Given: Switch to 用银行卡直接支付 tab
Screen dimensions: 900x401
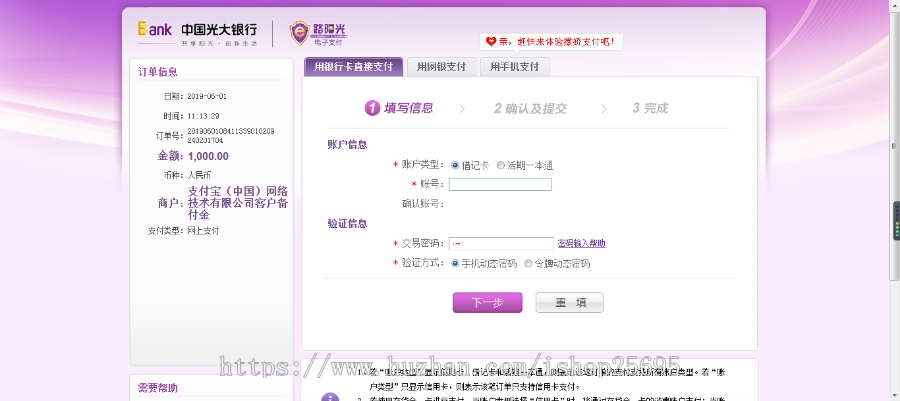Looking at the screenshot, I should pos(354,67).
